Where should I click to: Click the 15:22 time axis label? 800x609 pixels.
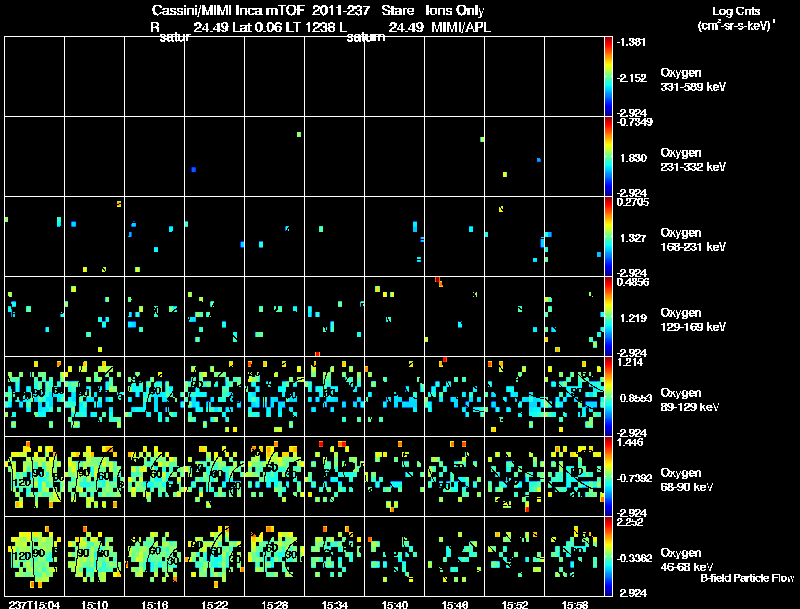point(214,604)
